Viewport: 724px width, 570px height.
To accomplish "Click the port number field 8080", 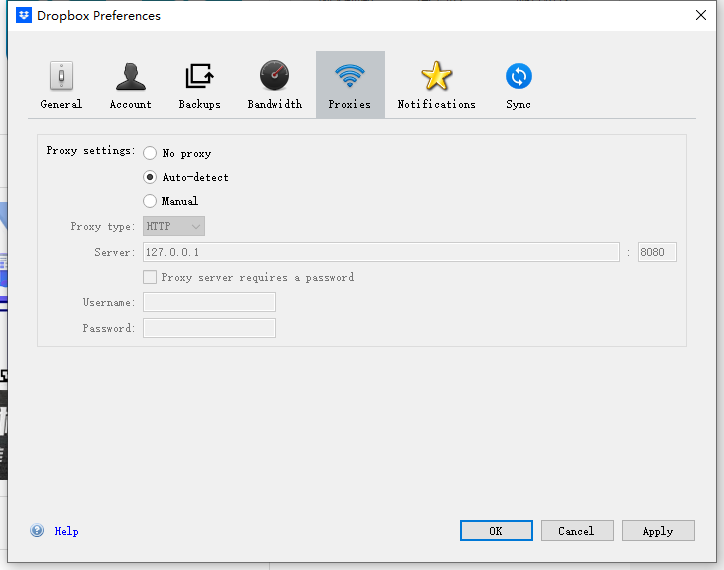I will (x=657, y=252).
